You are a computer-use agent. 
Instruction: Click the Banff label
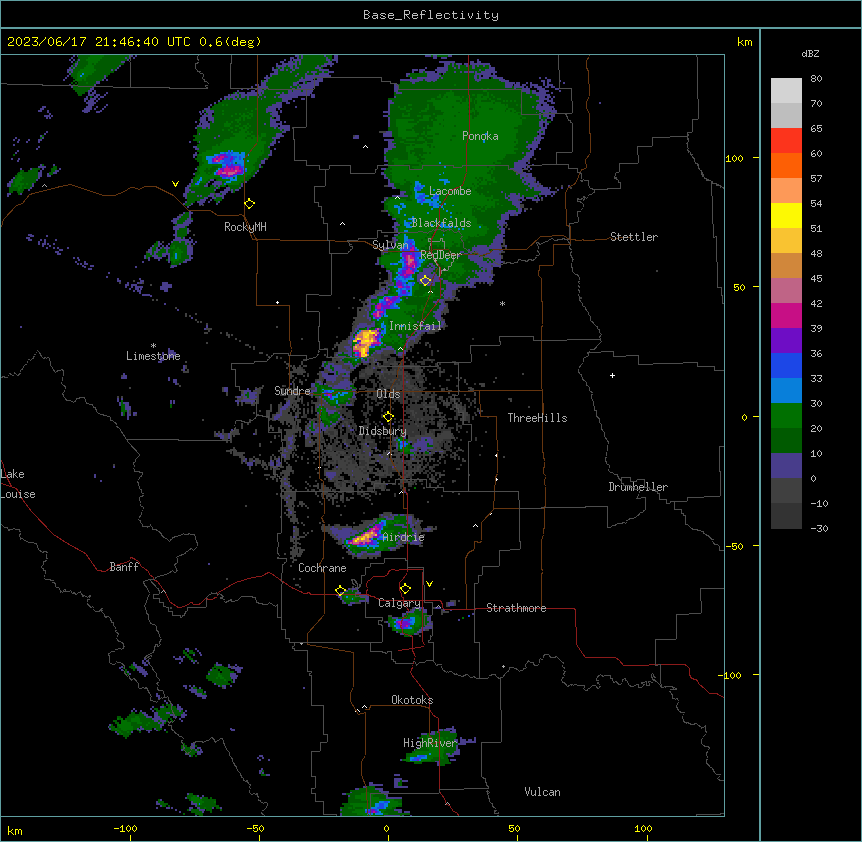click(124, 567)
